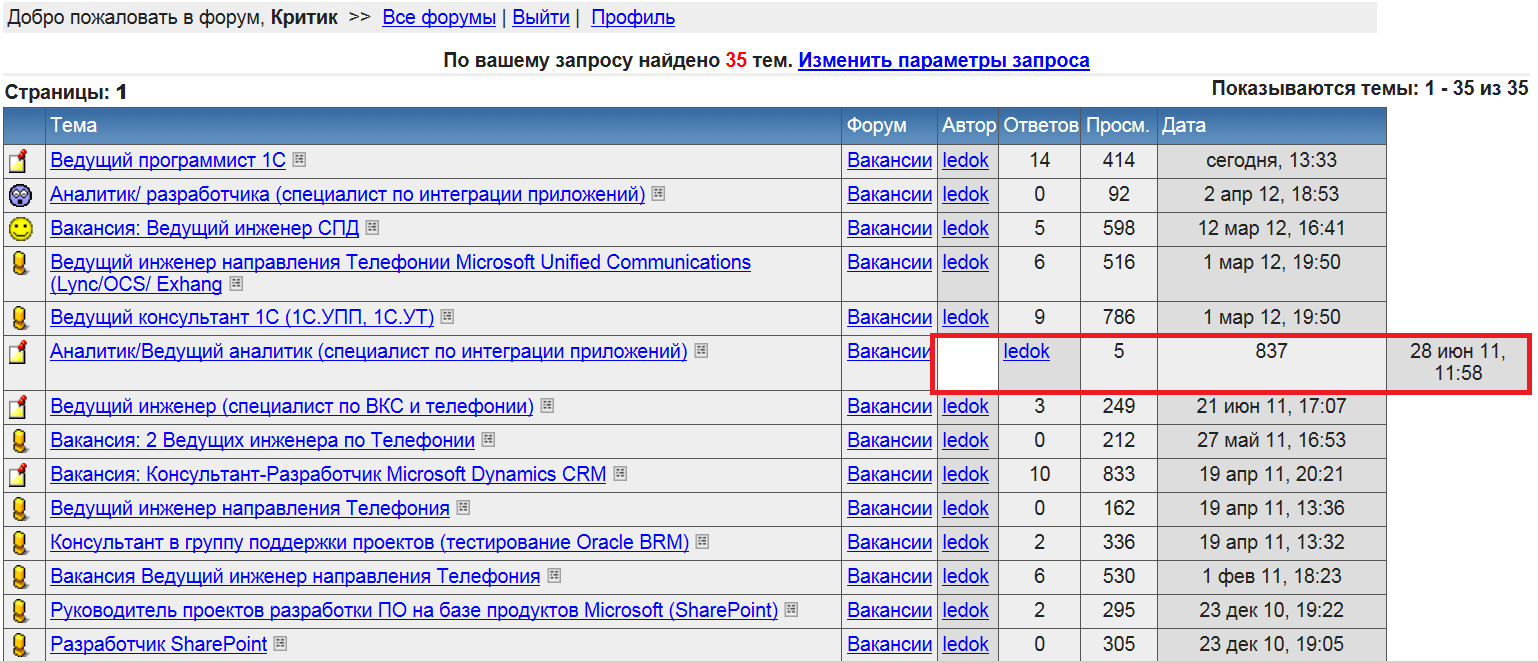Click the Тема column header

coord(74,126)
